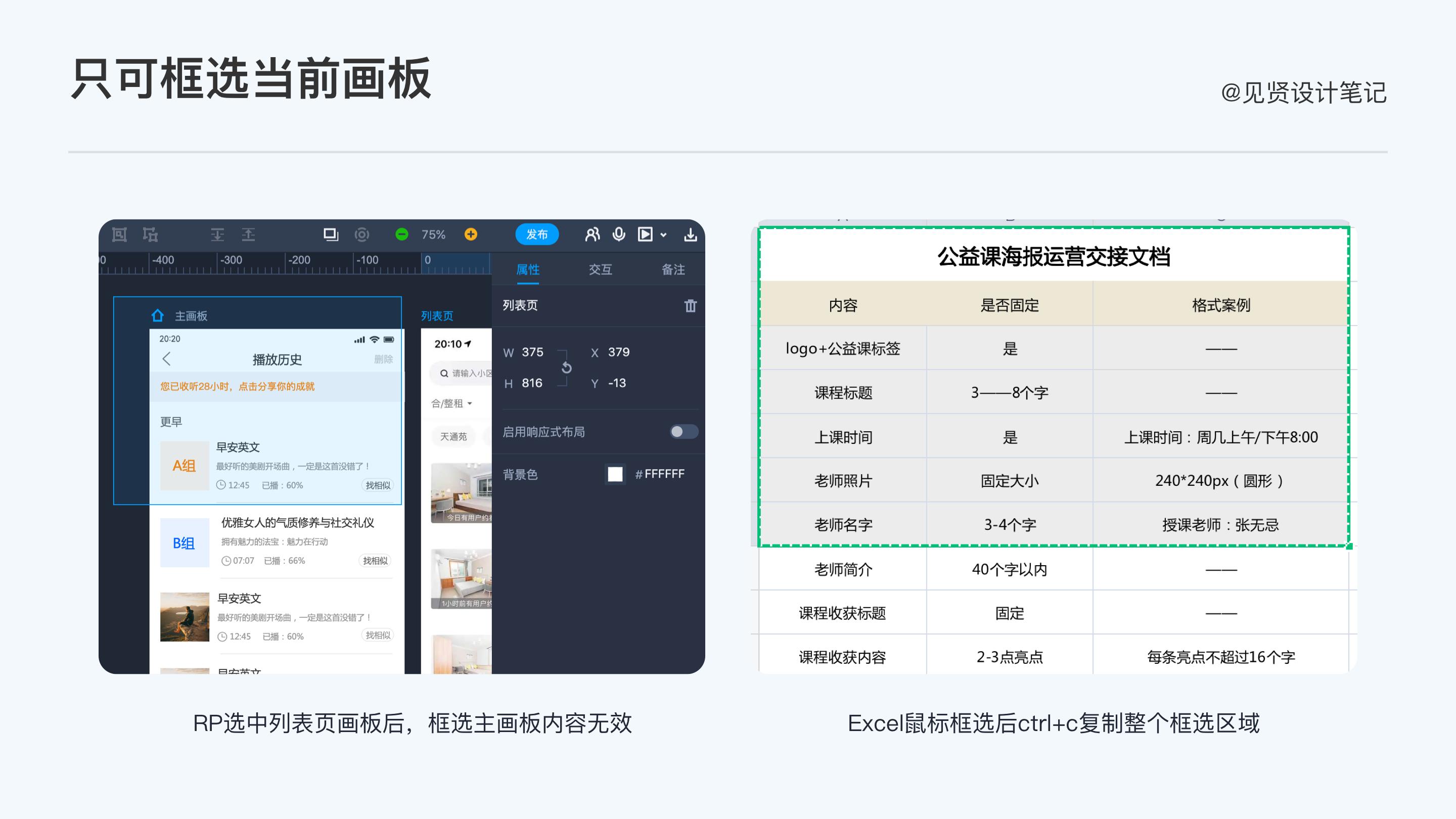The image size is (1456, 819).
Task: Click the 内容 header cell
Action: point(843,305)
